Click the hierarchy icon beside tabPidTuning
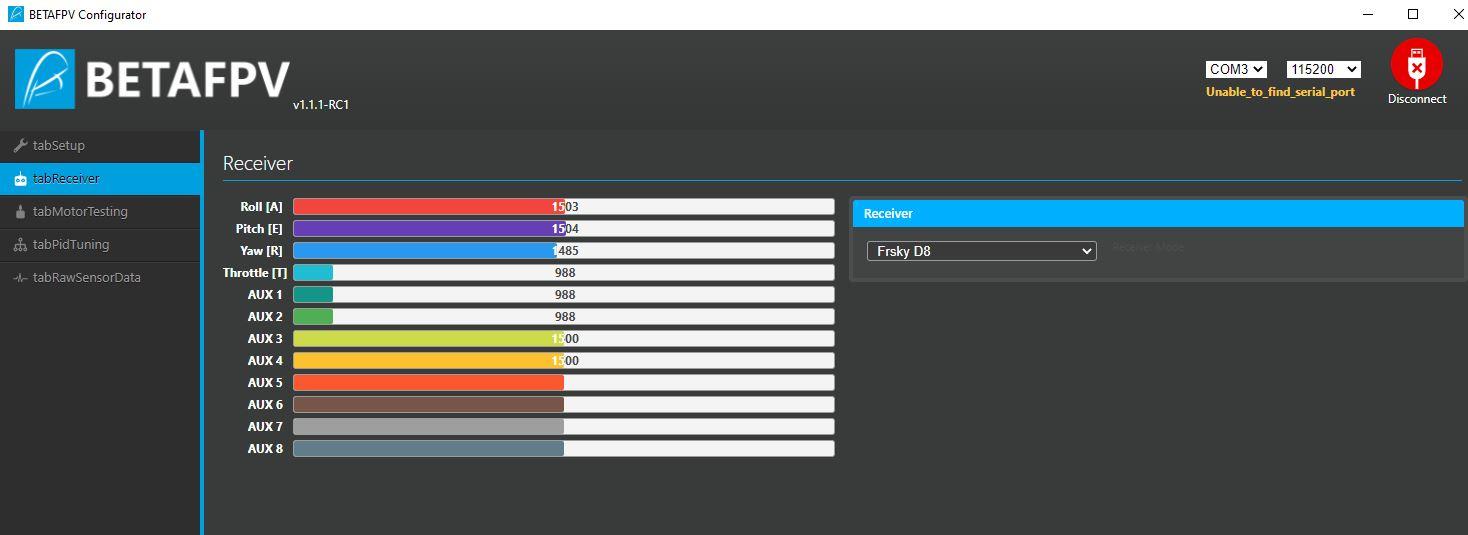The width and height of the screenshot is (1468, 535). pos(20,245)
